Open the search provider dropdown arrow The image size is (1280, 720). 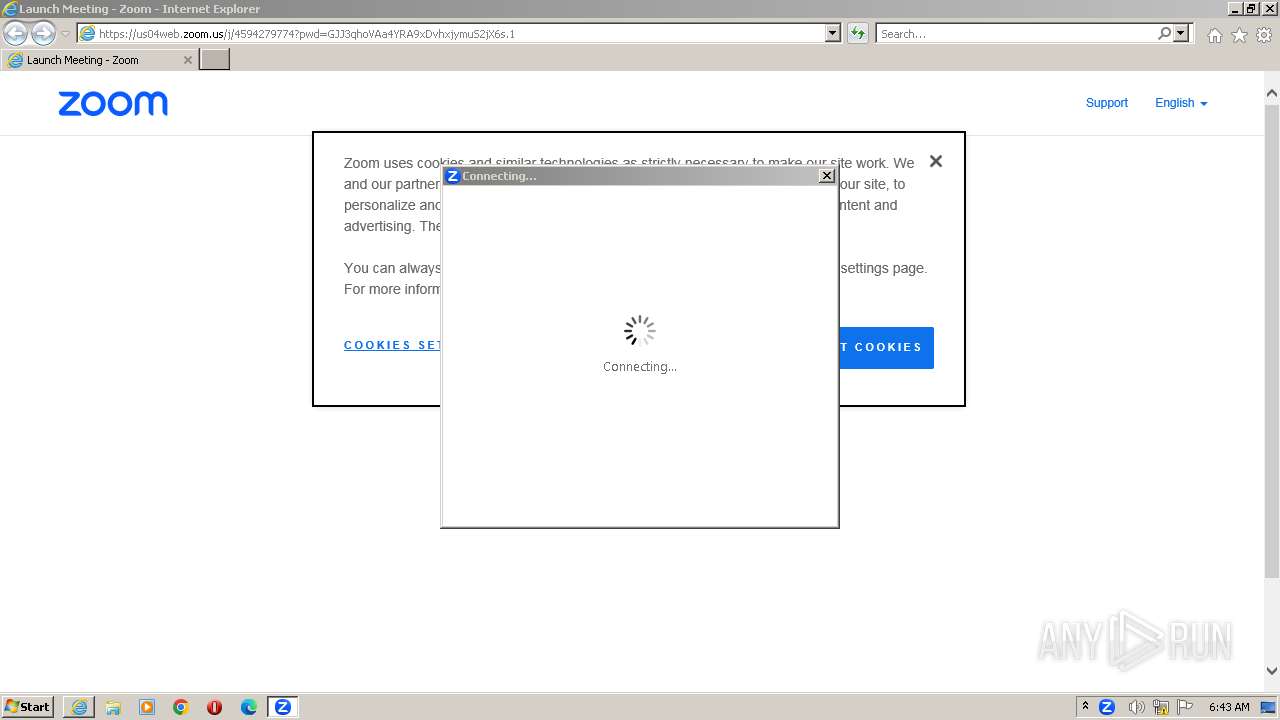coord(1181,34)
